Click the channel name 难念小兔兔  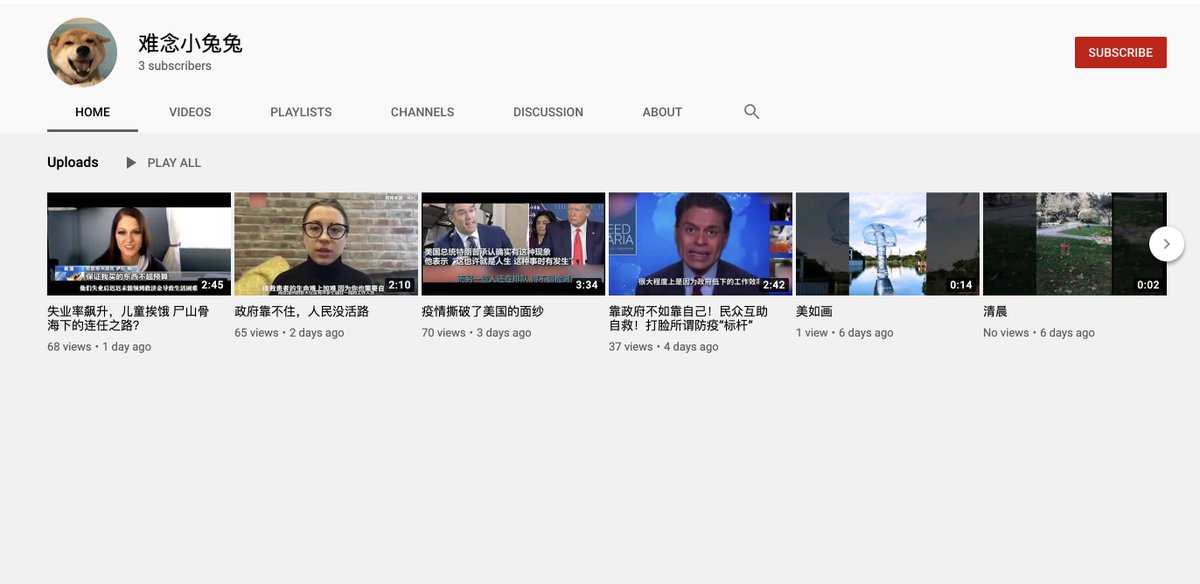point(190,43)
